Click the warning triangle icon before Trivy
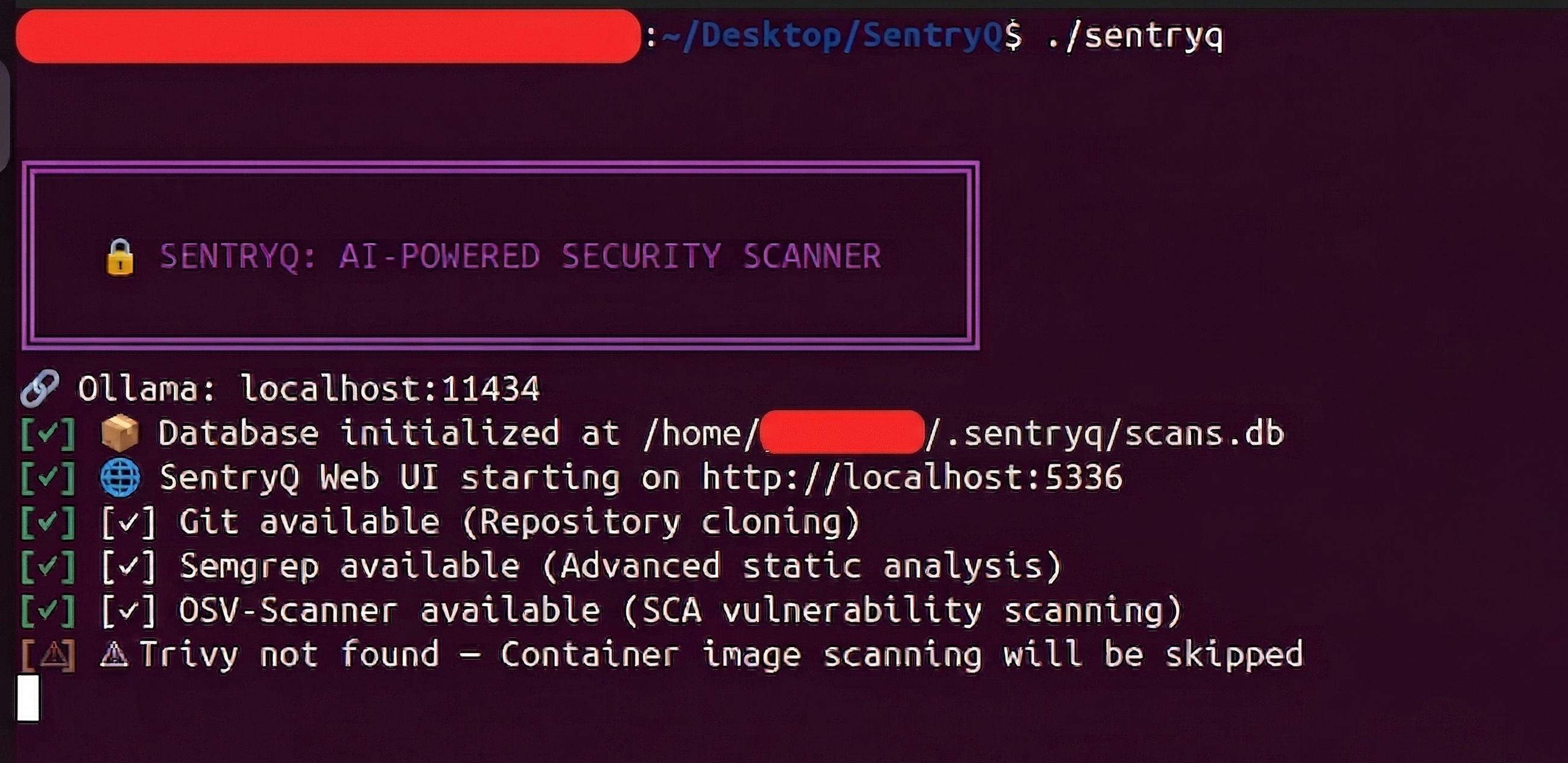1568x763 pixels. (114, 654)
